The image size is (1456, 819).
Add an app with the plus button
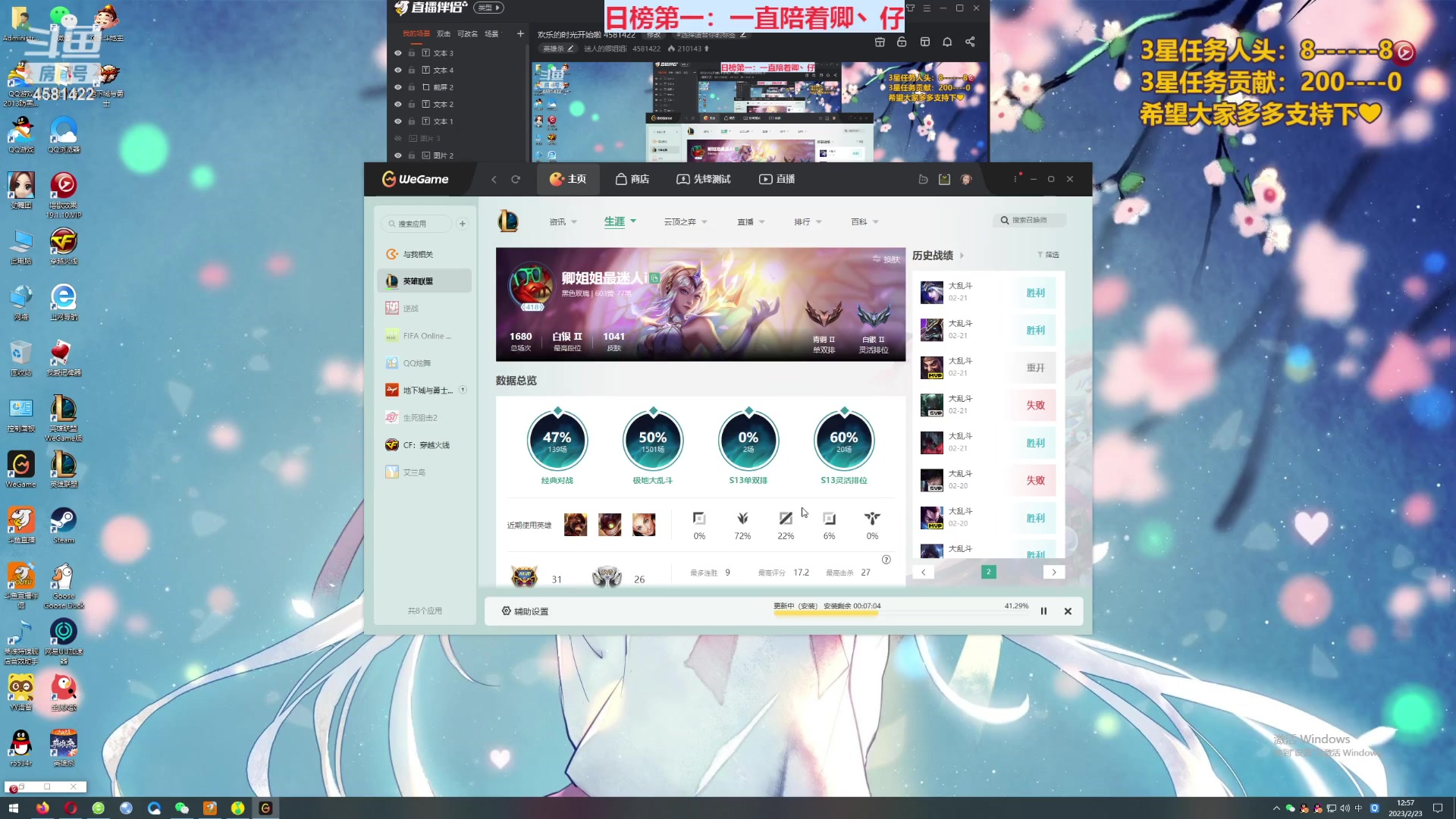click(463, 224)
